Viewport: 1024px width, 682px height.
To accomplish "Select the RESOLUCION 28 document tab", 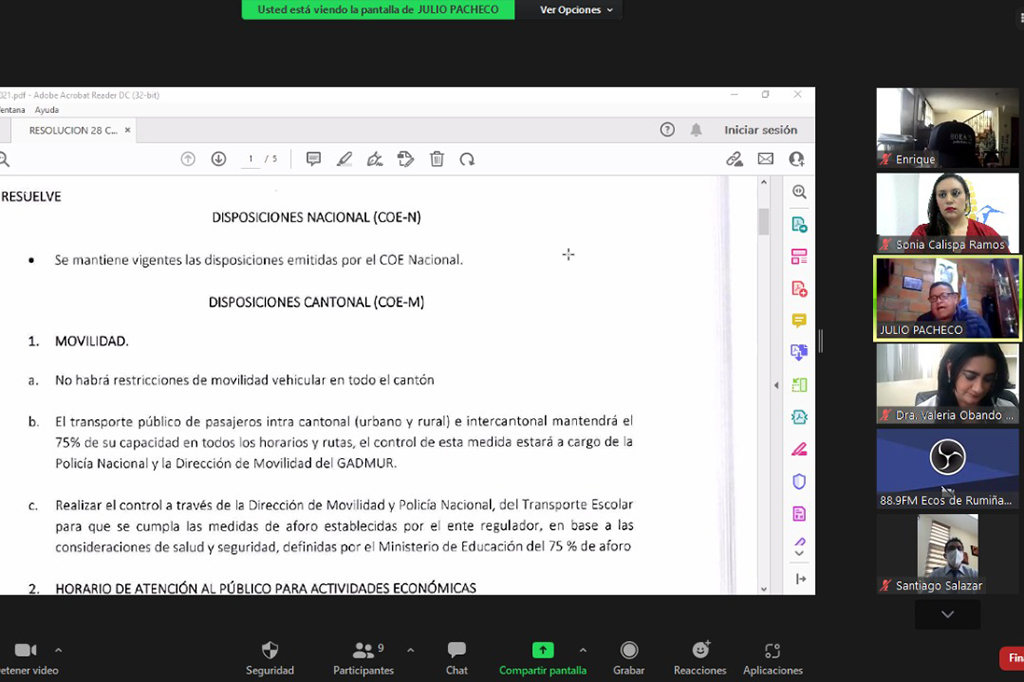I will point(72,130).
